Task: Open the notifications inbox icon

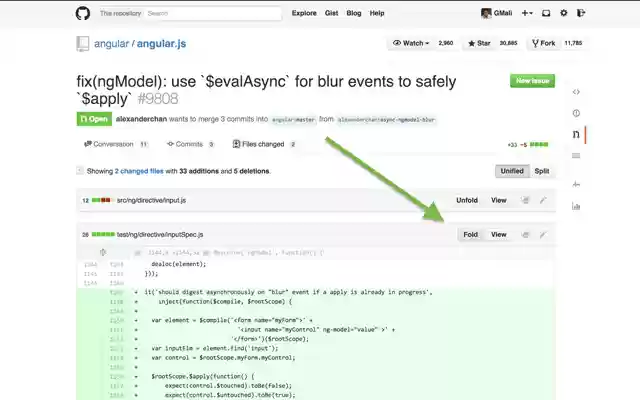Action: (546, 13)
